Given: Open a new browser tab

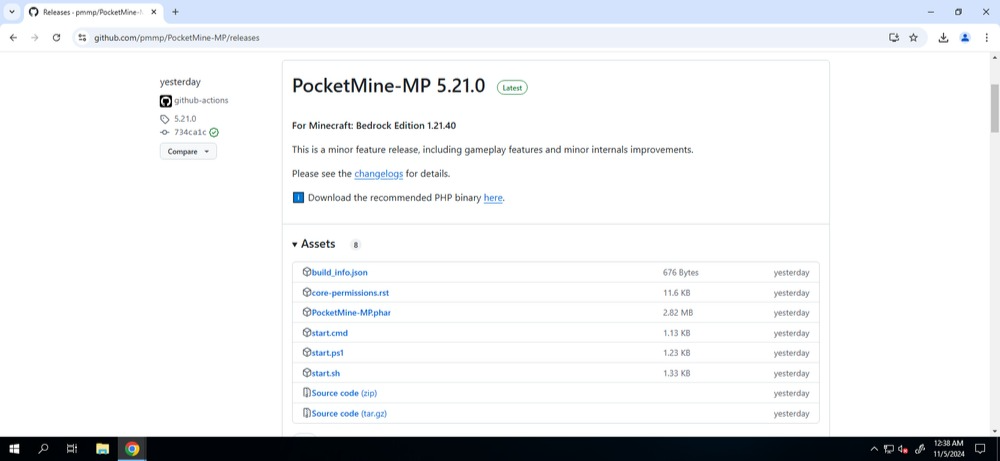Looking at the screenshot, I should tap(175, 11).
